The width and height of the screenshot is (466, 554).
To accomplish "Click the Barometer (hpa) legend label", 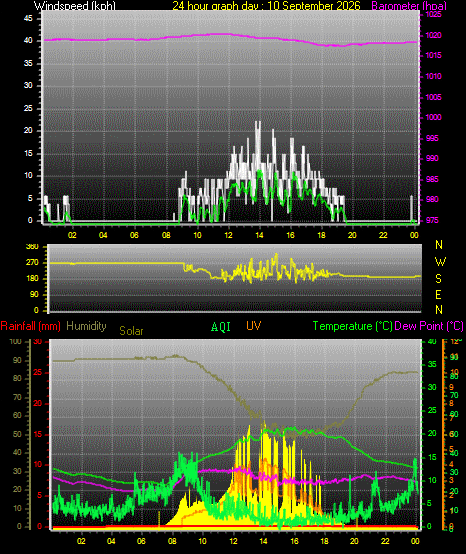I will [x=409, y=5].
